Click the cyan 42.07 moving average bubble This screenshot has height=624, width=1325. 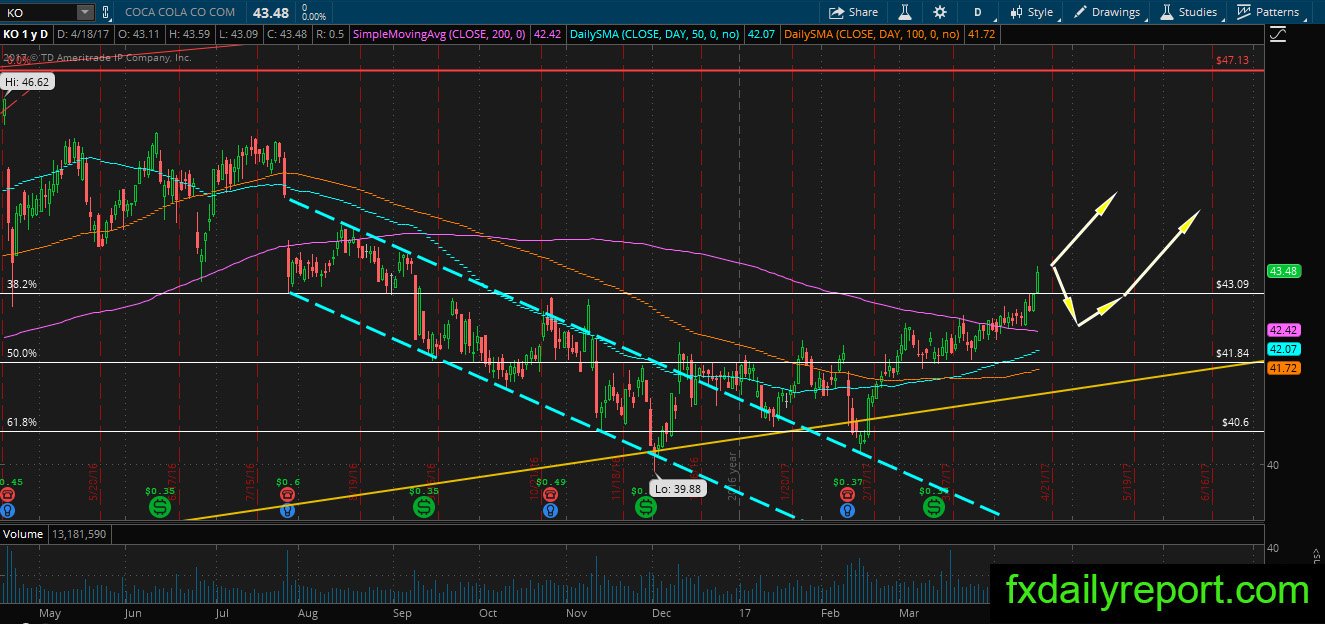[1283, 349]
